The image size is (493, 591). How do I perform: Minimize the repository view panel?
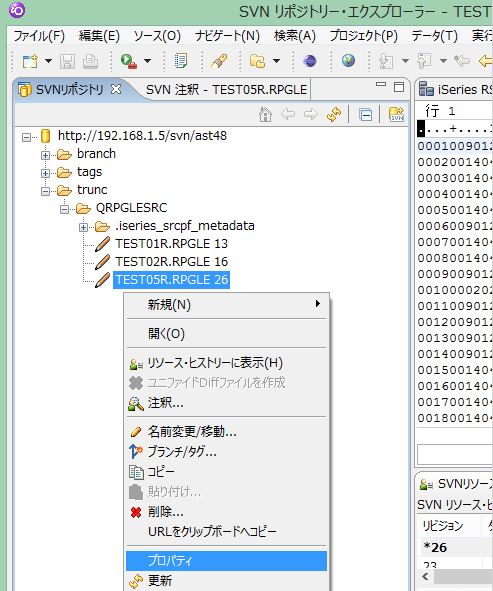click(381, 84)
